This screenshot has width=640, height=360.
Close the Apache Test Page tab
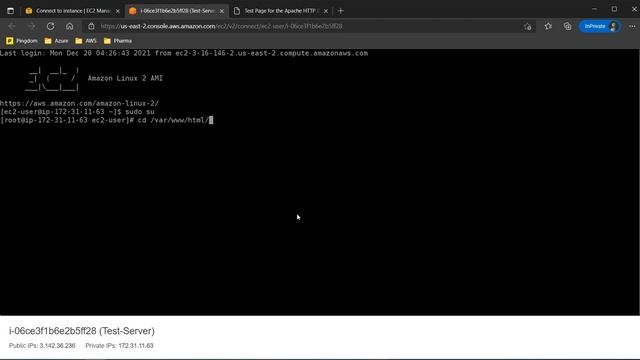click(326, 11)
